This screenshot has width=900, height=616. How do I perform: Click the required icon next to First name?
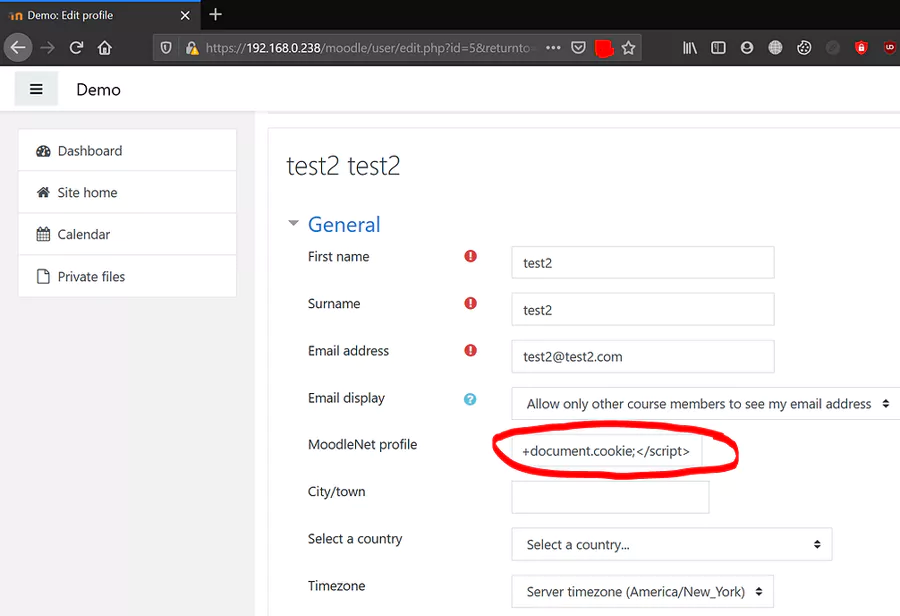pos(470,257)
